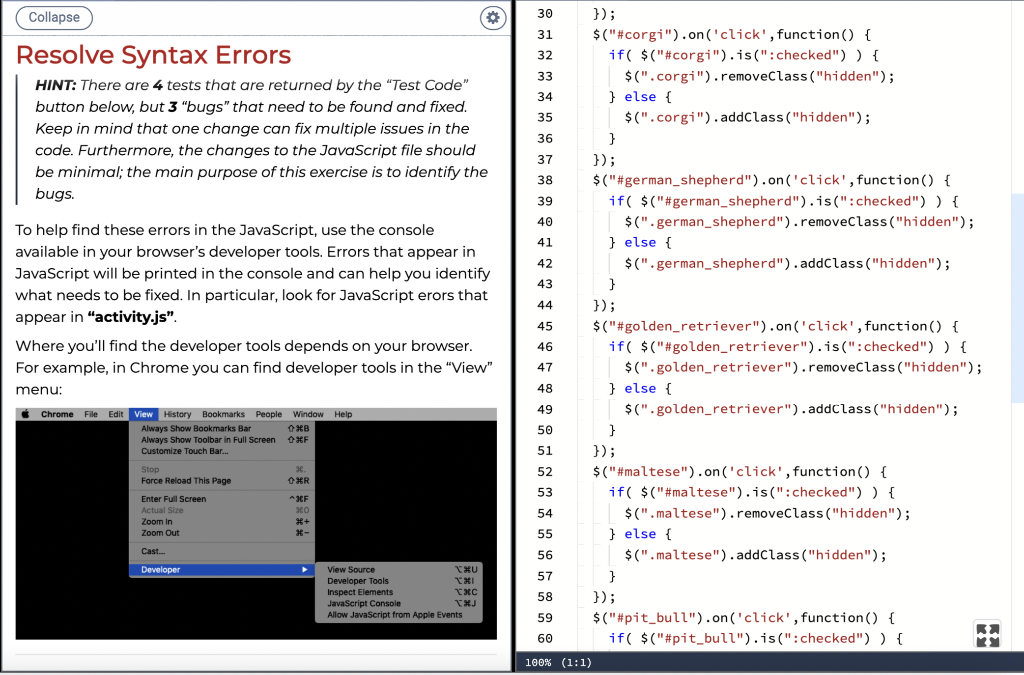
Task: Click the Collapse button
Action: click(x=54, y=18)
